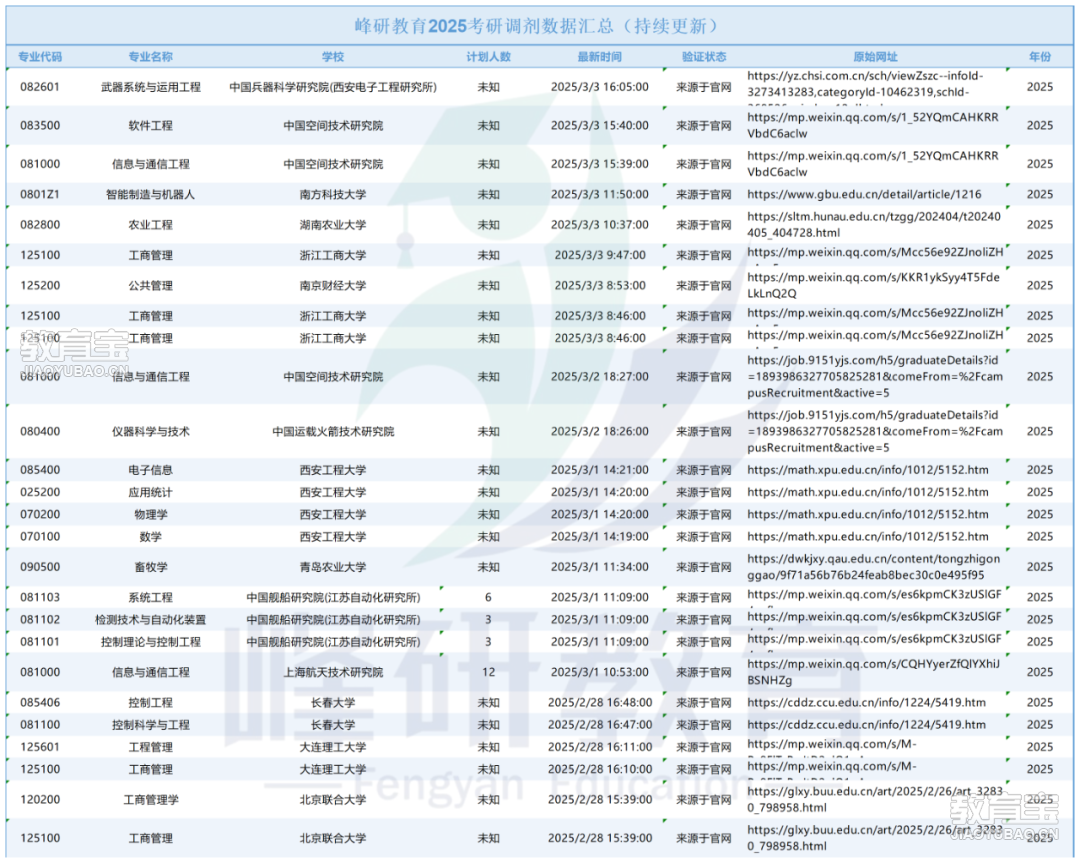
Task: Select the code cell 083500
Action: coord(40,125)
